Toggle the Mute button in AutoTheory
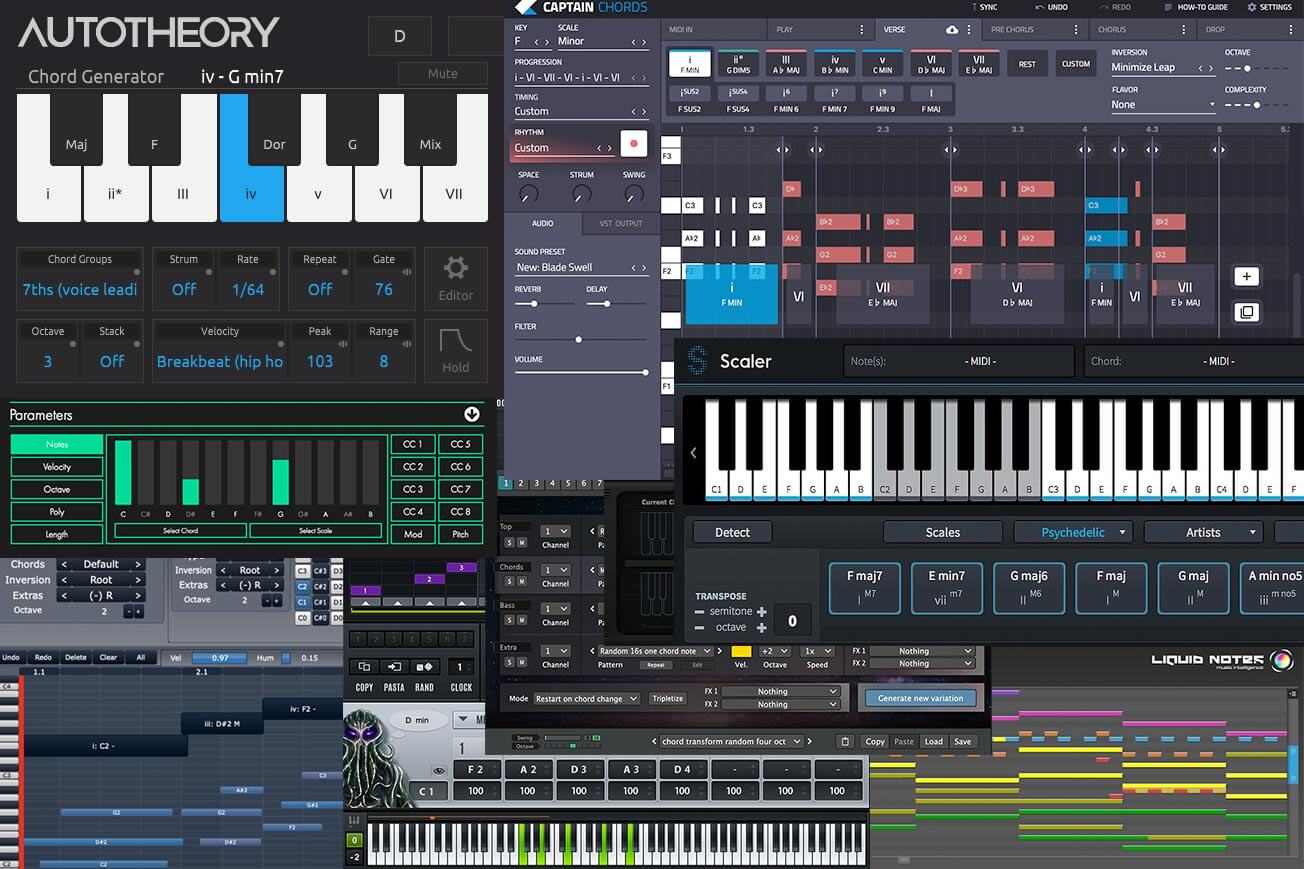1304x869 pixels. point(442,73)
